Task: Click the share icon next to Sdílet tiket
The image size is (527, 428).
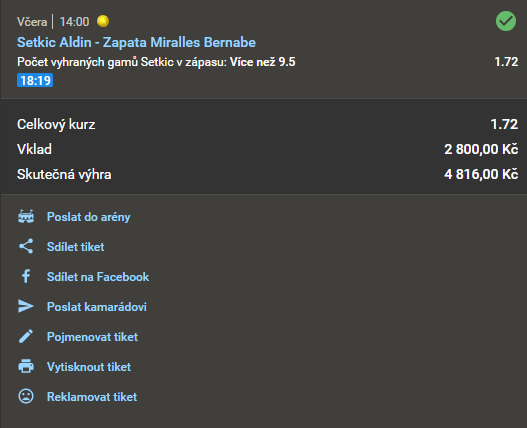Action: [x=26, y=246]
